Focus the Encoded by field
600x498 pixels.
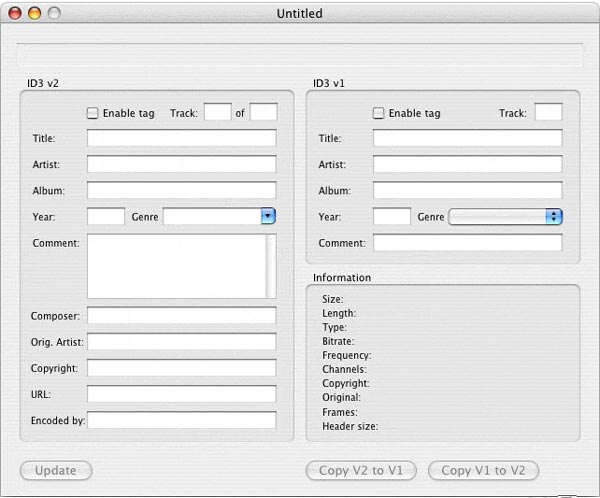[x=181, y=420]
